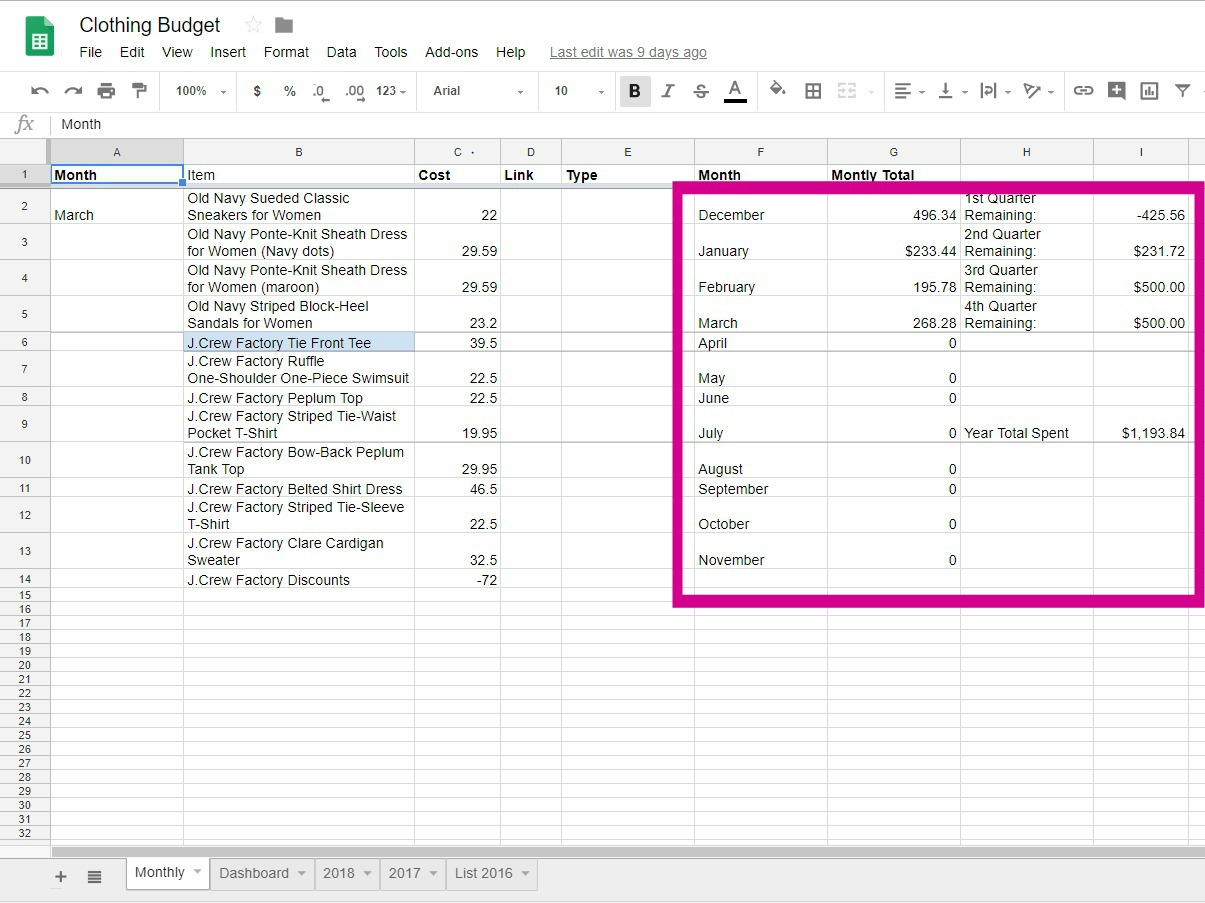This screenshot has height=903, width=1205.
Task: Insert a comment icon
Action: click(x=1116, y=91)
